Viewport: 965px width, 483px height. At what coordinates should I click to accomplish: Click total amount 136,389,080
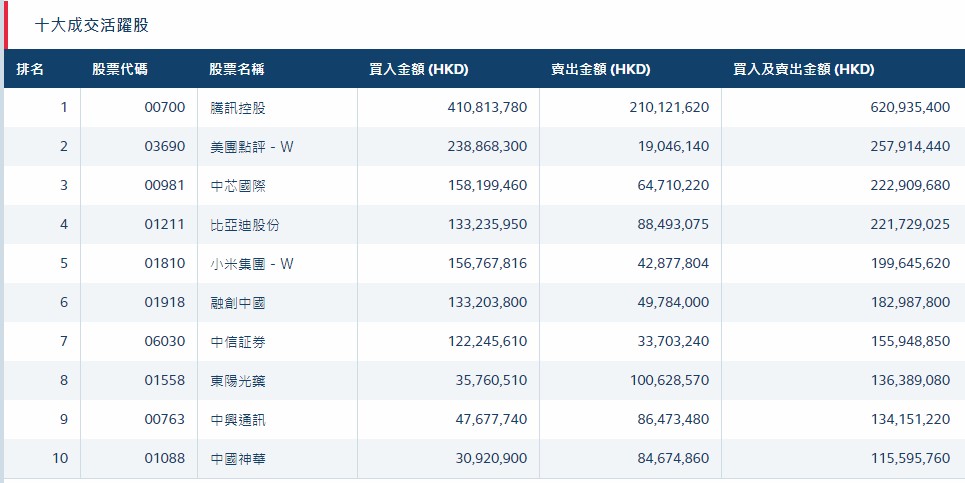910,381
